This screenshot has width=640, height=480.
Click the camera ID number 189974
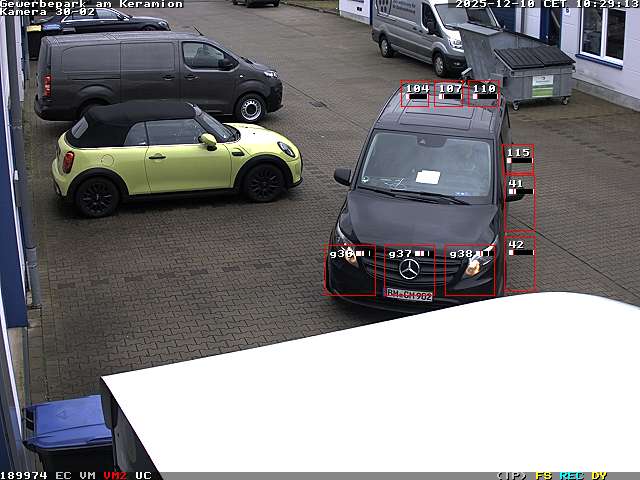[24, 475]
